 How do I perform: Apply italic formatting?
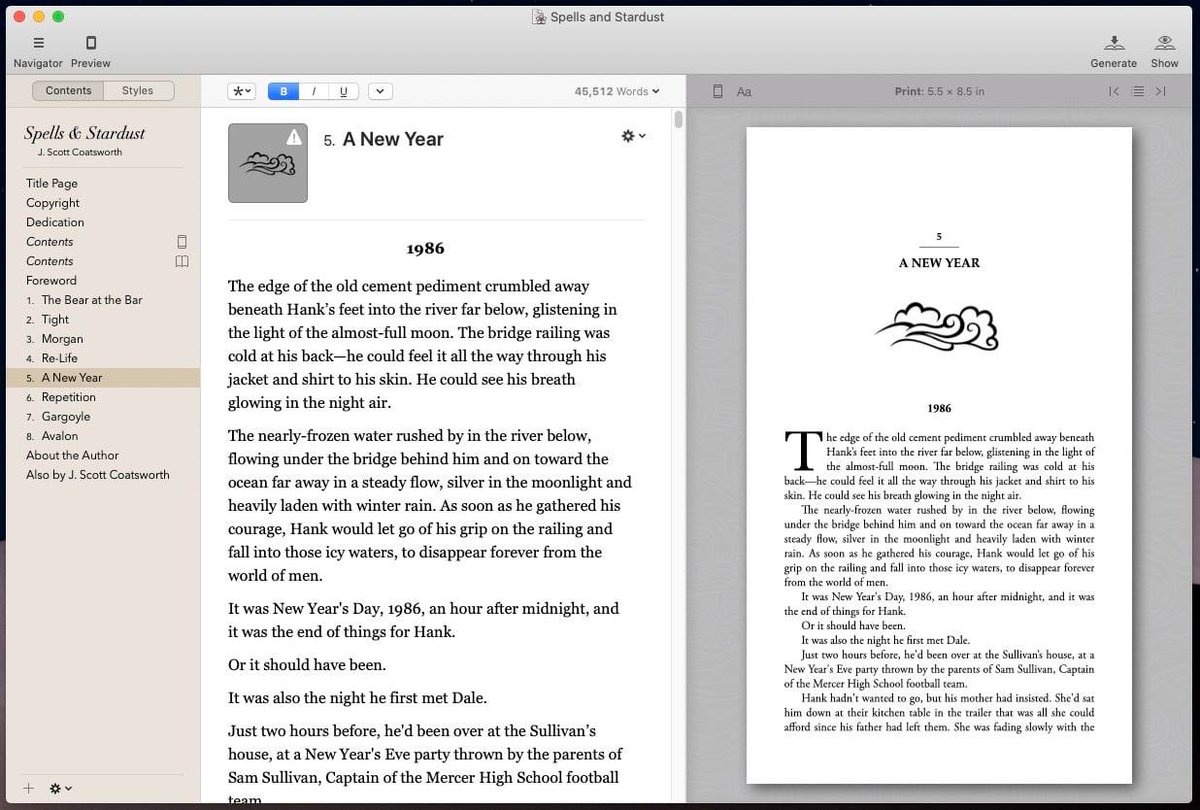(x=312, y=90)
